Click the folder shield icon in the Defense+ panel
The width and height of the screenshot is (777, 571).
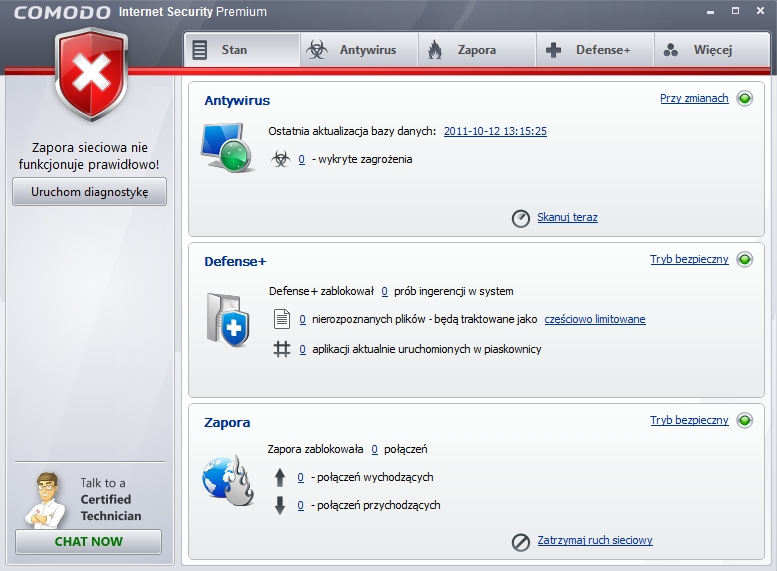(x=227, y=320)
